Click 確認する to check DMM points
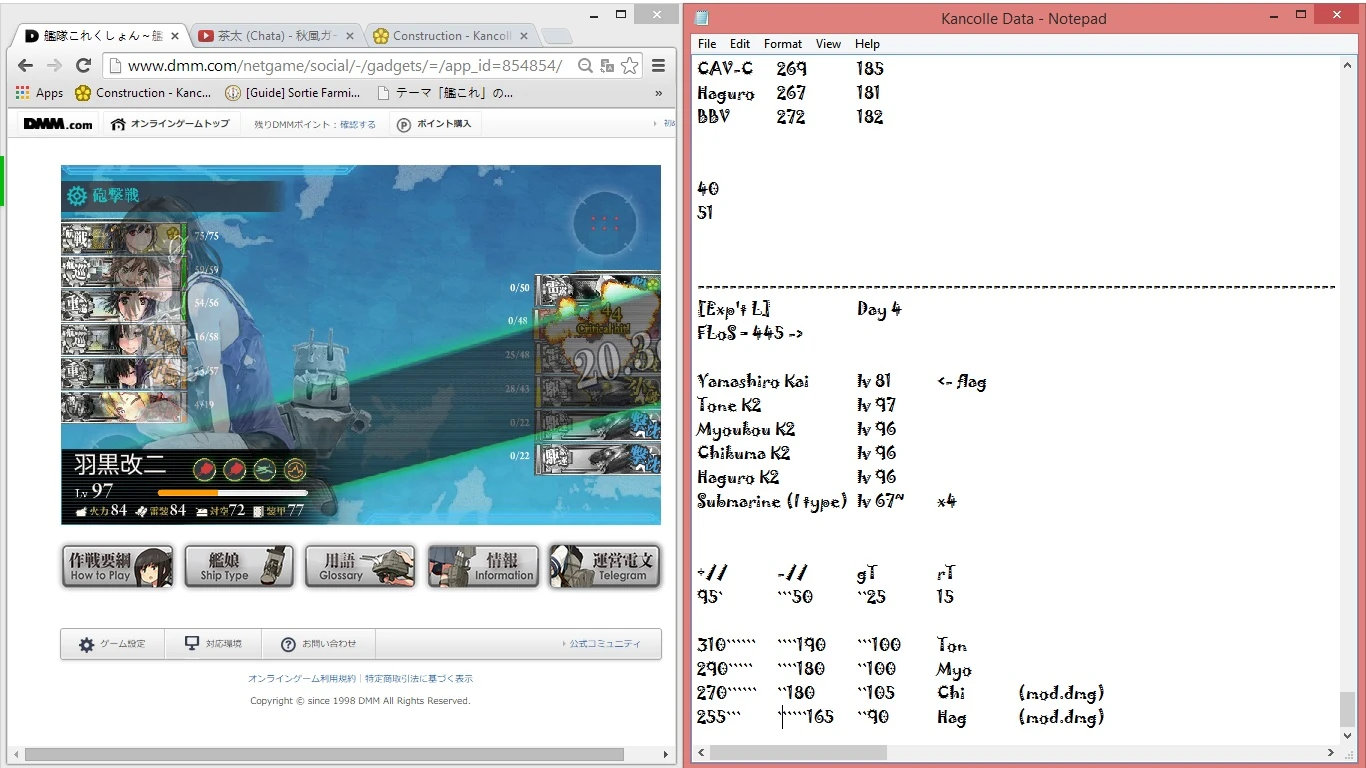Viewport: 1366px width, 768px height. pyautogui.click(x=358, y=124)
